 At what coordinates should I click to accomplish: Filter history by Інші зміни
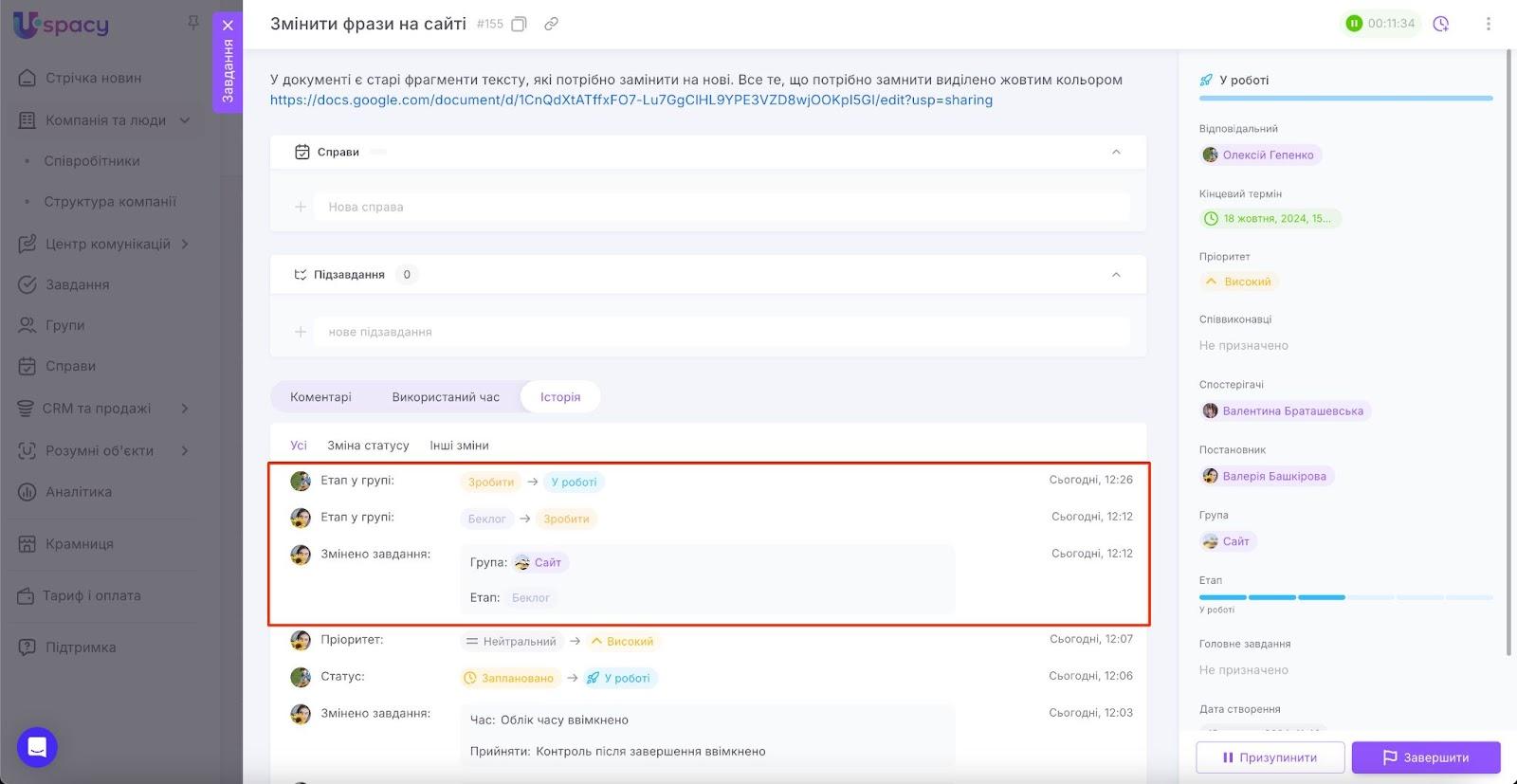[x=459, y=446]
